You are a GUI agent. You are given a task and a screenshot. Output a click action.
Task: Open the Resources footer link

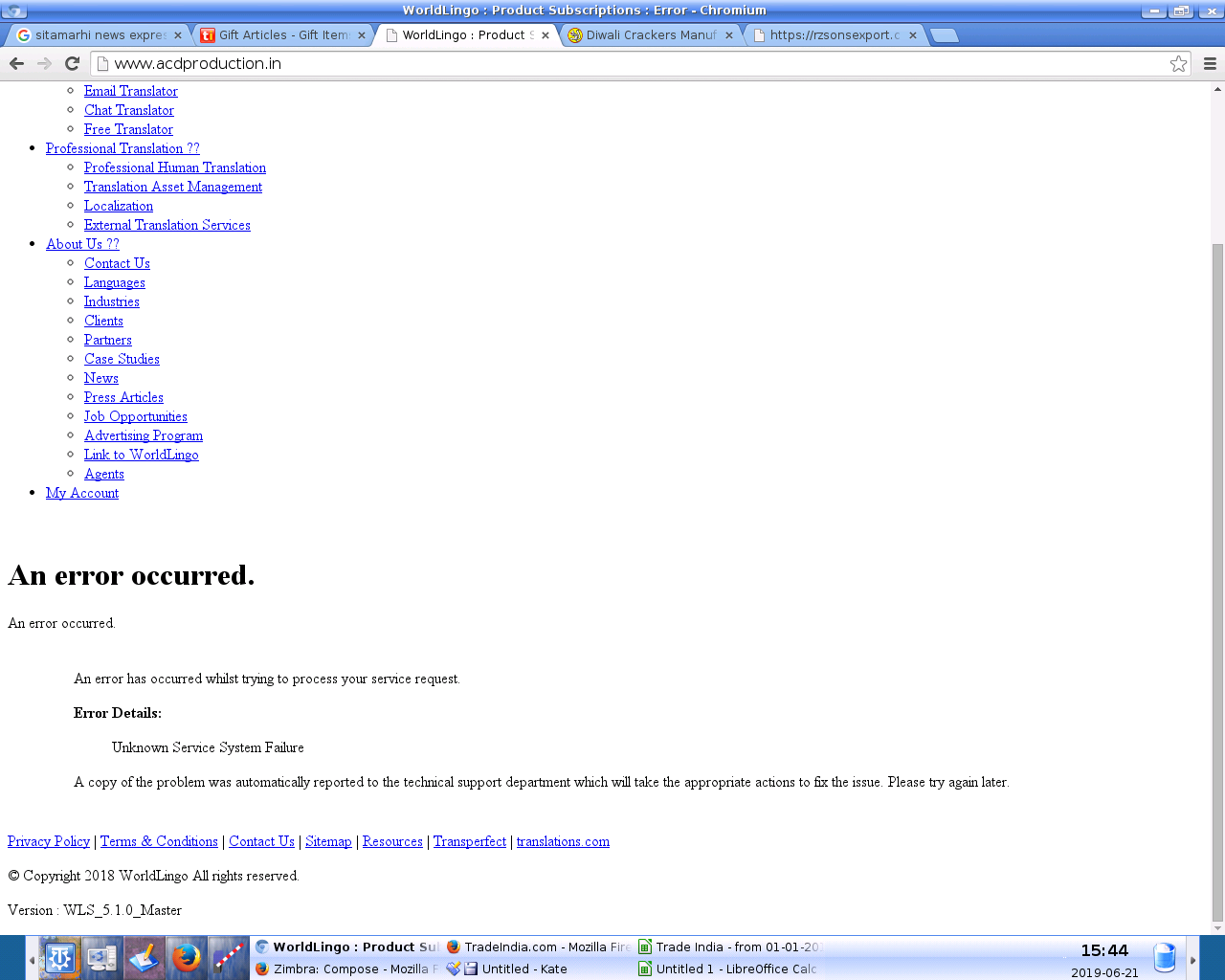pos(392,841)
